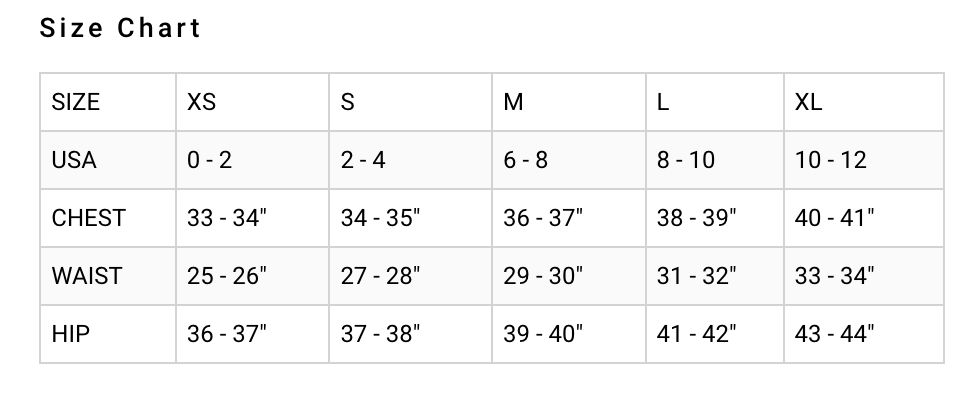Select hip measurement 43 - 44" cell

[x=834, y=334]
